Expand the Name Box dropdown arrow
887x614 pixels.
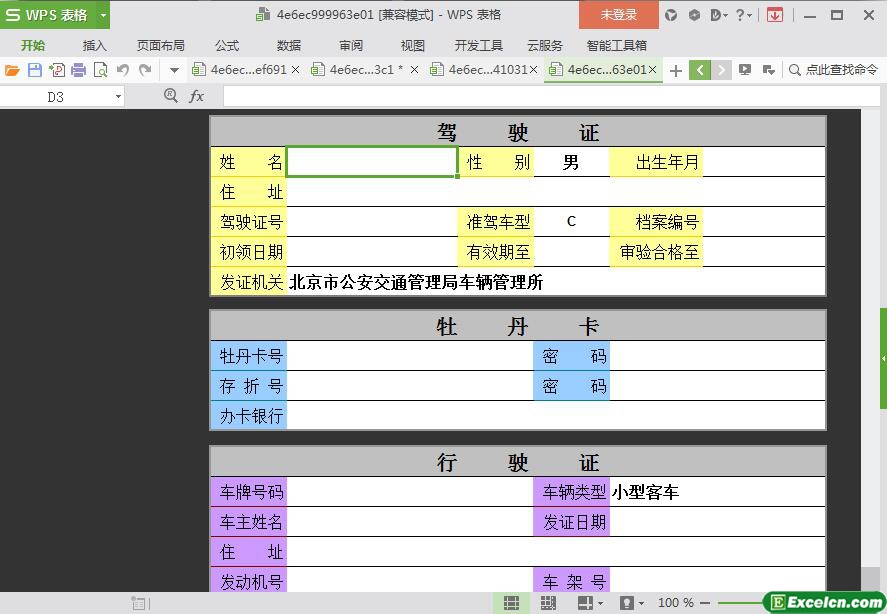[118, 97]
